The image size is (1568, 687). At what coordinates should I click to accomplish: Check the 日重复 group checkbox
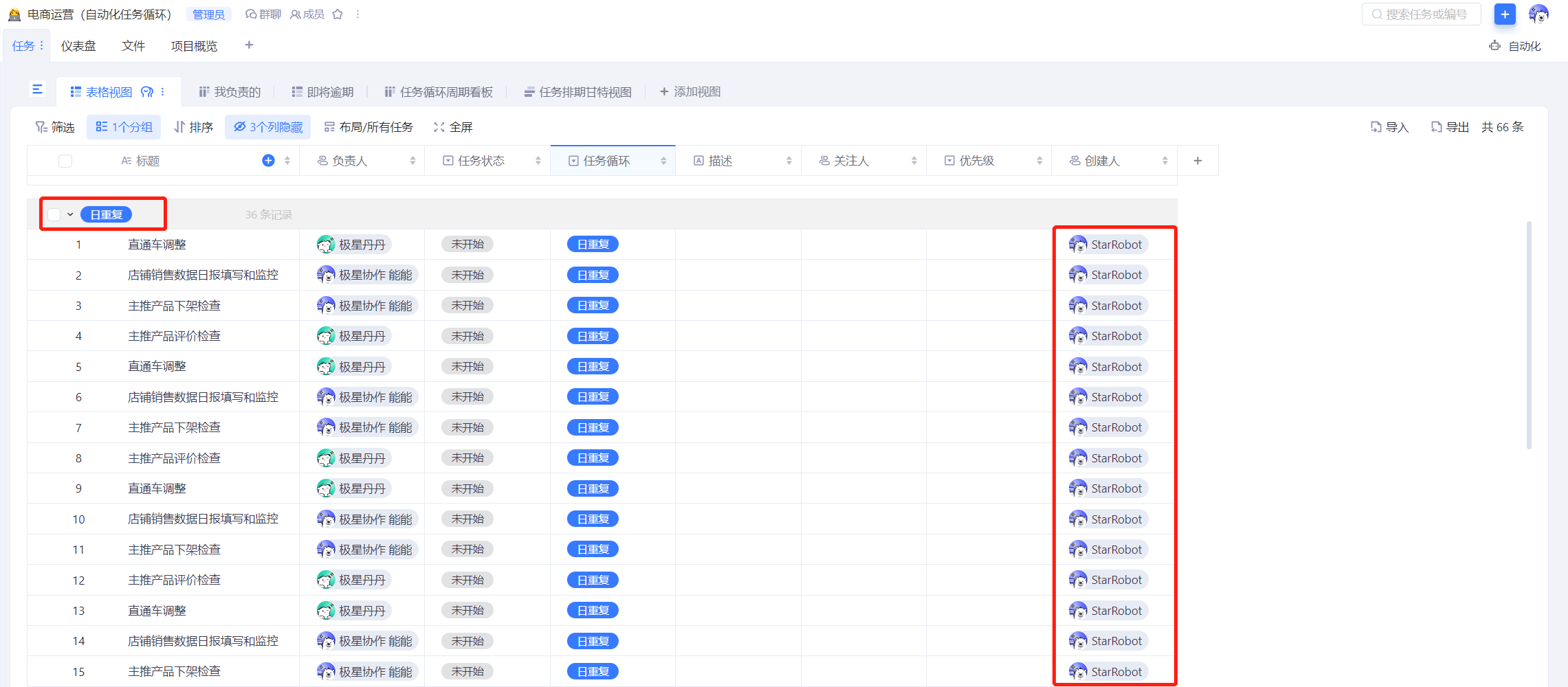click(54, 214)
